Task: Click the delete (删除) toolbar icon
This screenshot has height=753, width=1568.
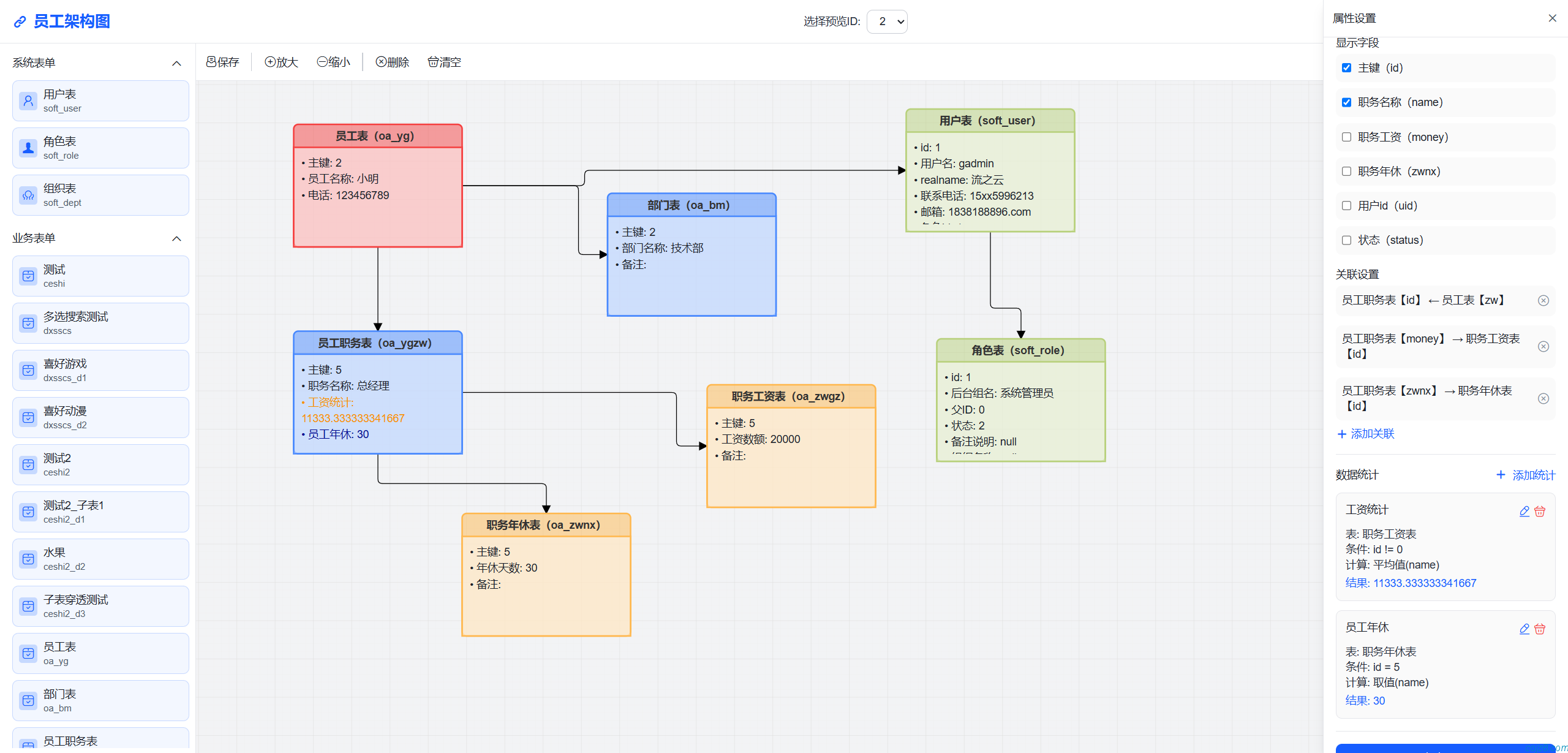Action: coord(381,62)
